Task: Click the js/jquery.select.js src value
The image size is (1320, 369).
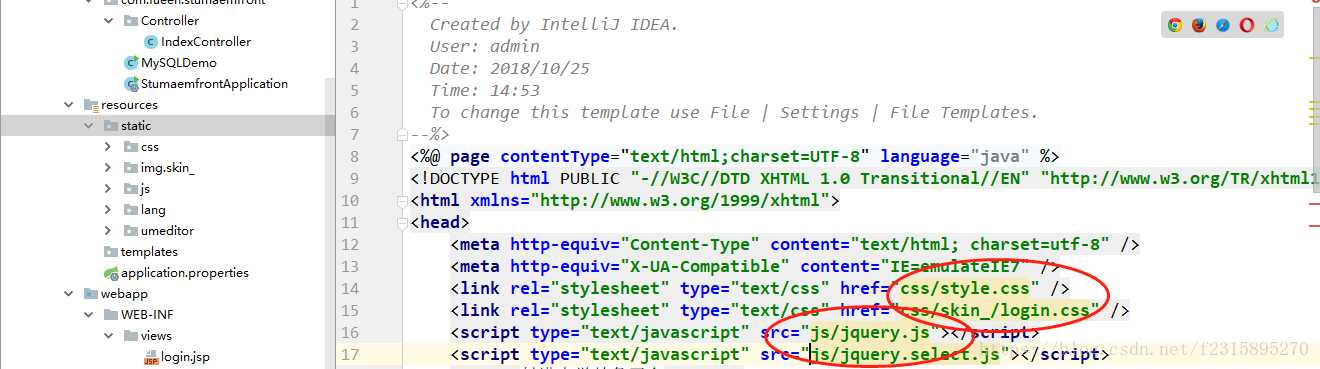Action: click(905, 354)
